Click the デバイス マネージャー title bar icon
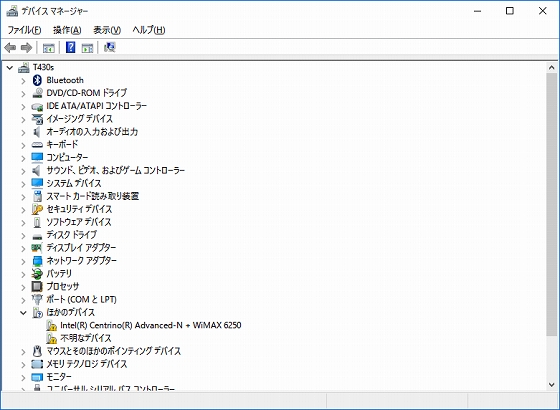Viewport: 560px width, 410px height. tap(12, 11)
